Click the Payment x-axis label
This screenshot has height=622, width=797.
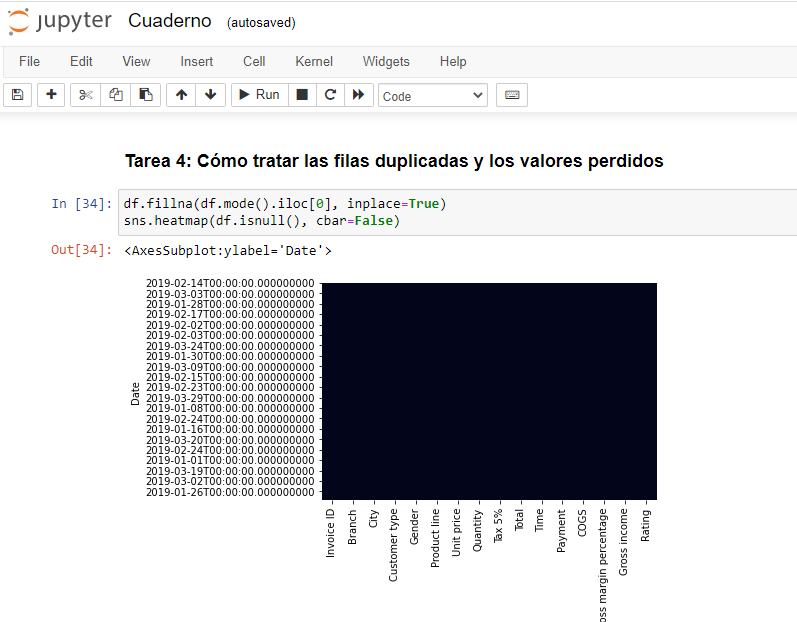point(561,531)
